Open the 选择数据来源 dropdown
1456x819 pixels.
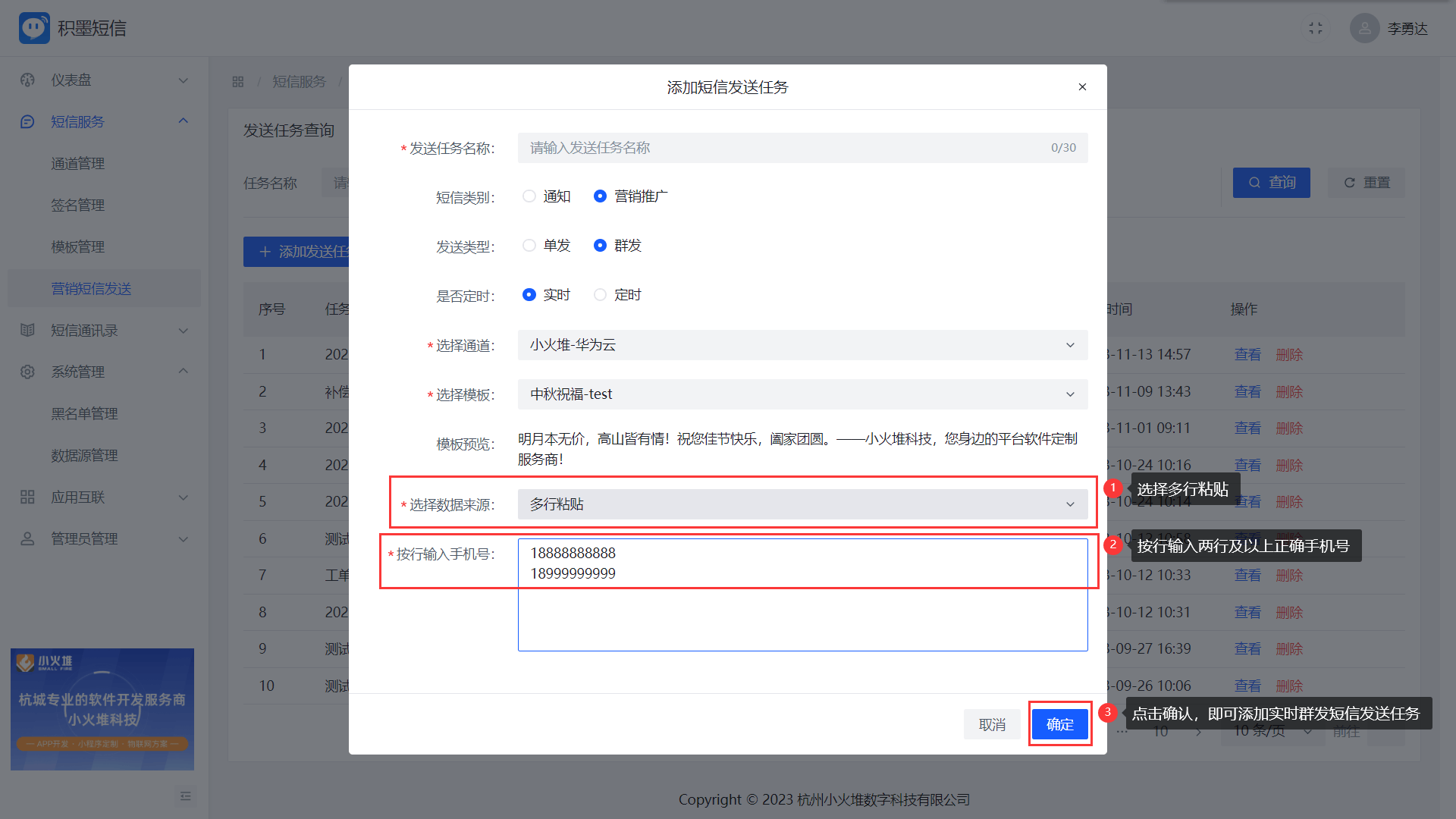click(802, 504)
